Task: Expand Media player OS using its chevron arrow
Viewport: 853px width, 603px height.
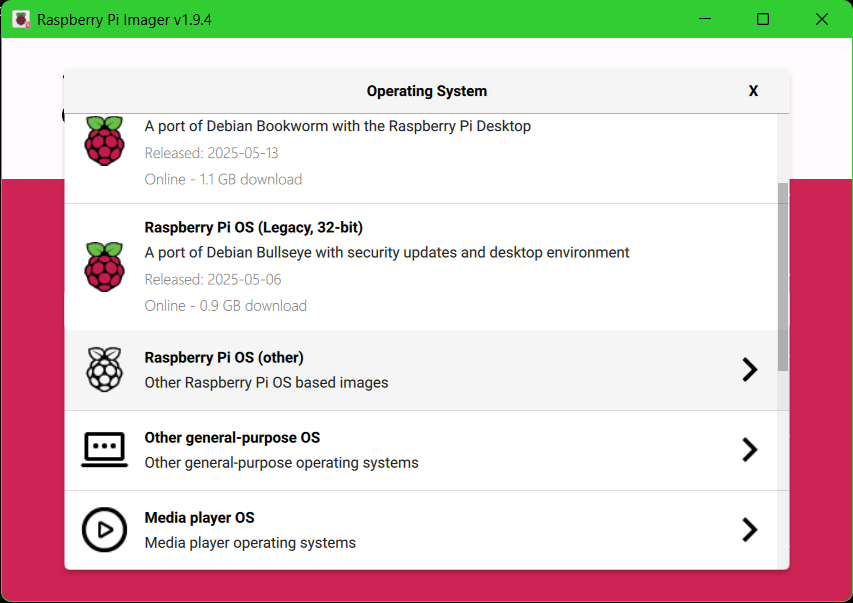Action: tap(750, 530)
